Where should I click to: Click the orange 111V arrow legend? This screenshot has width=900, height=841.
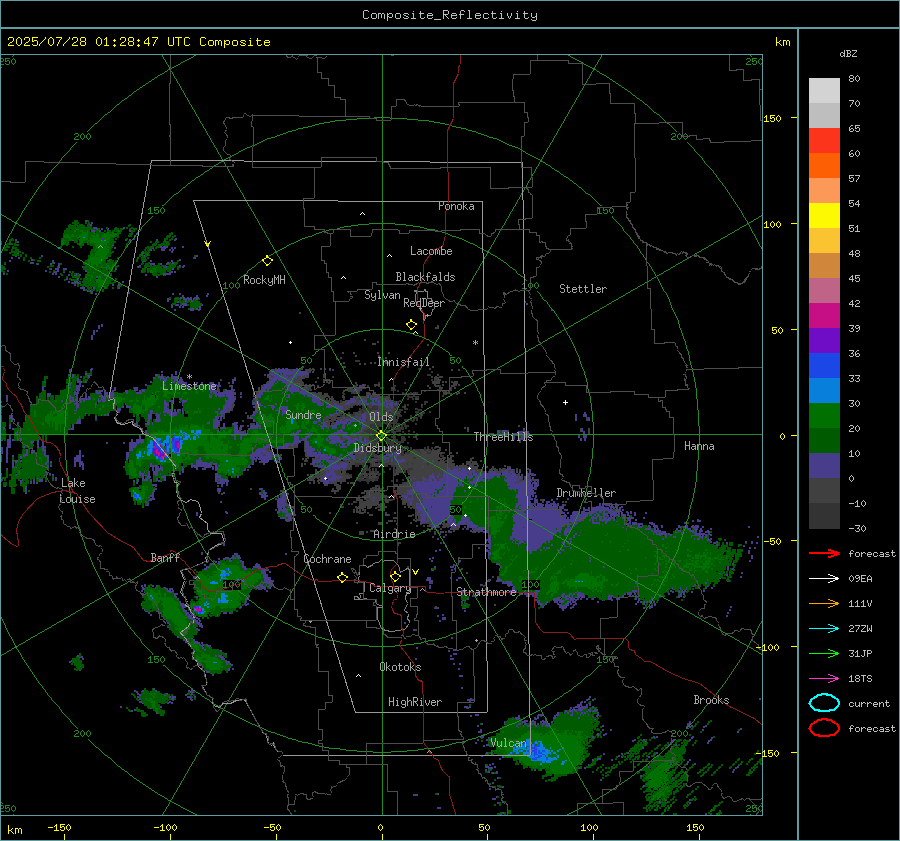click(x=824, y=603)
